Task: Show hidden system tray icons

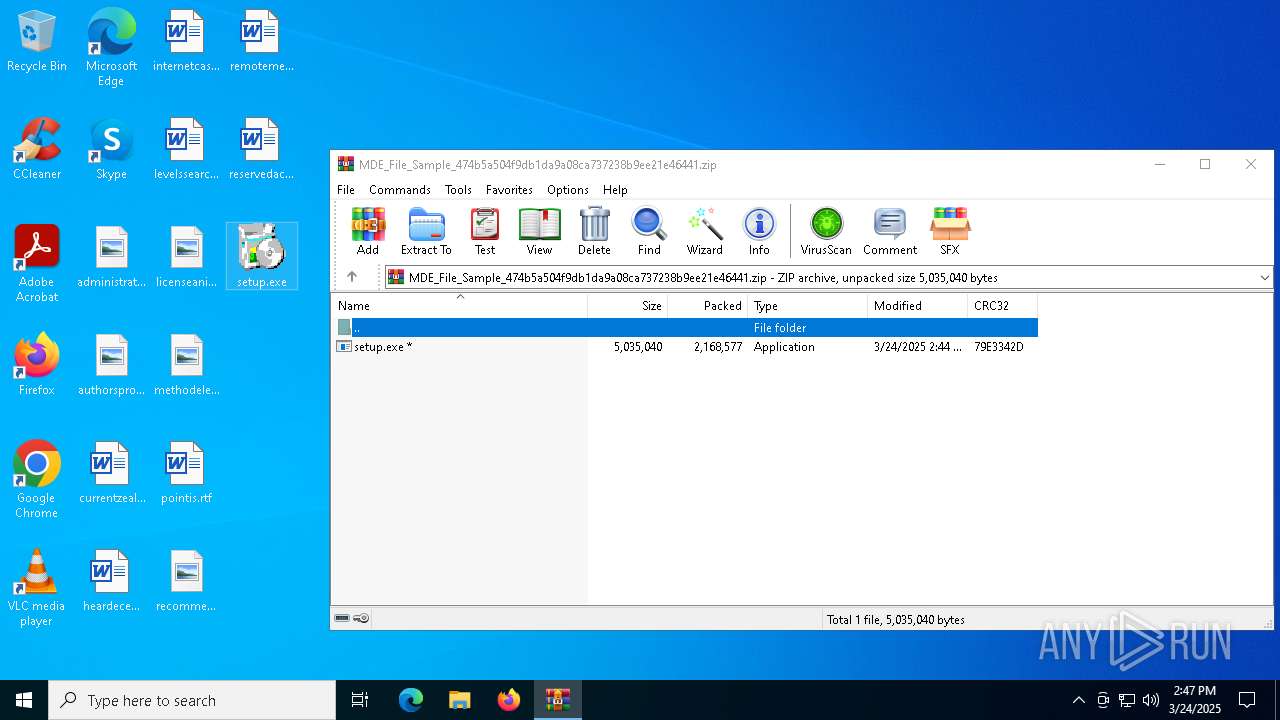Action: click(1078, 700)
